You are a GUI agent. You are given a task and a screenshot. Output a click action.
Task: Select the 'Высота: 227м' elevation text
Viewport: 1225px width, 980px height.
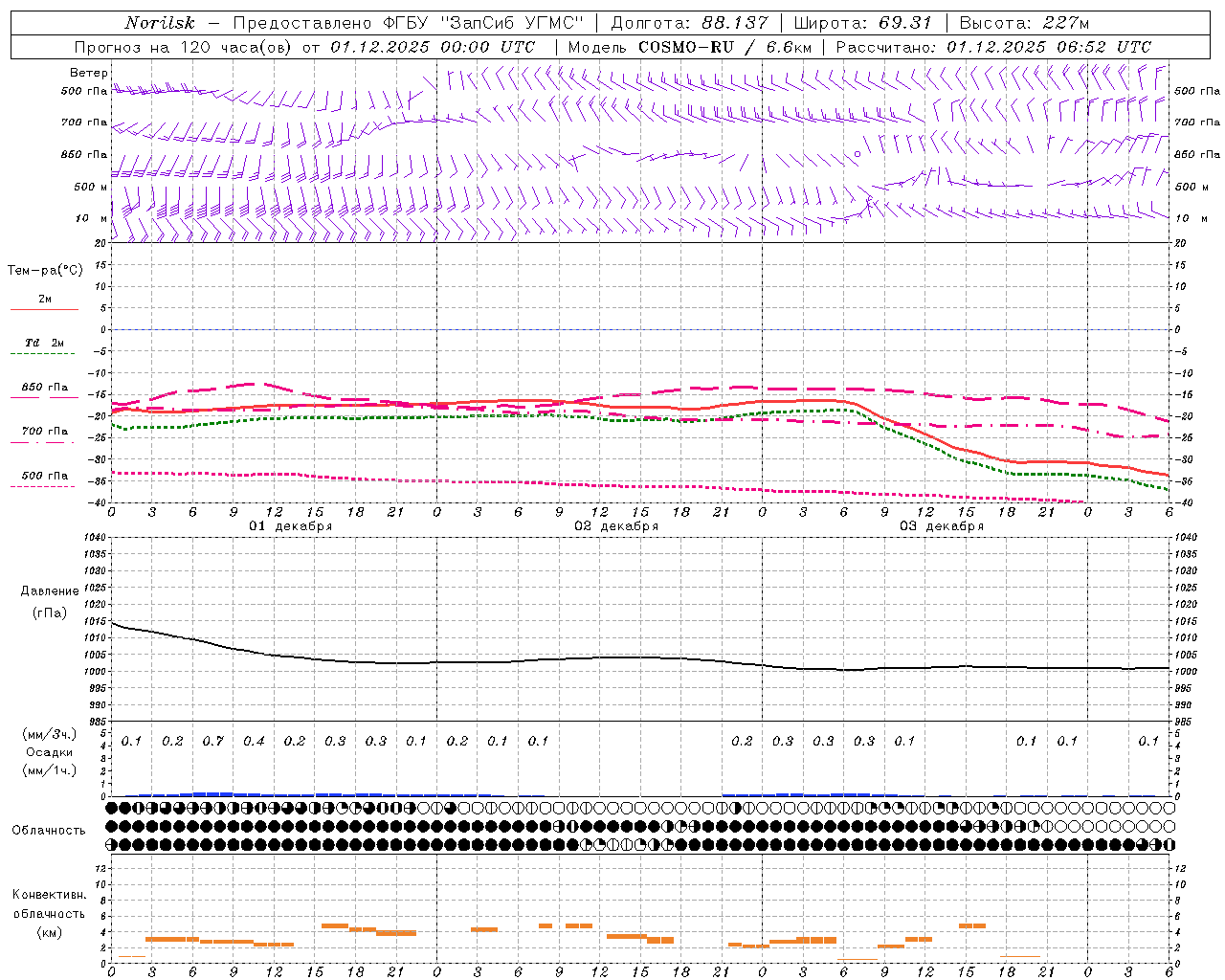coord(1024,23)
